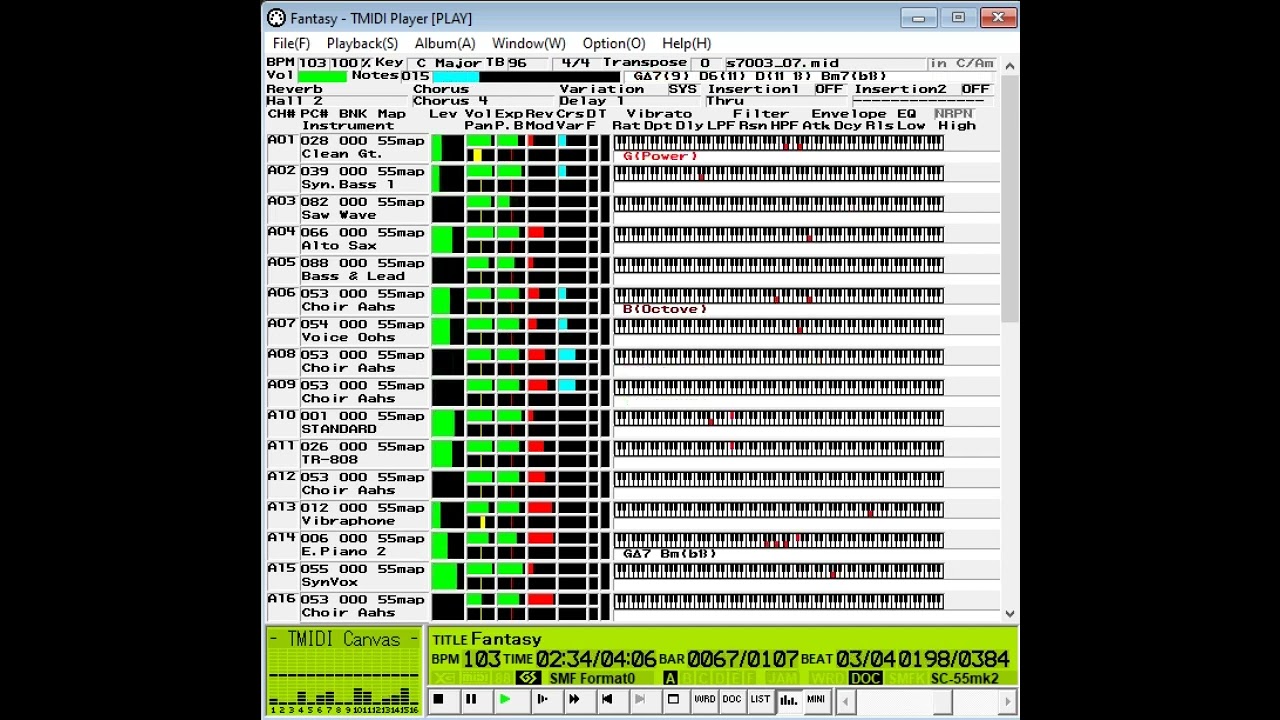Open the Help(H) menu
1280x720 pixels.
[686, 43]
